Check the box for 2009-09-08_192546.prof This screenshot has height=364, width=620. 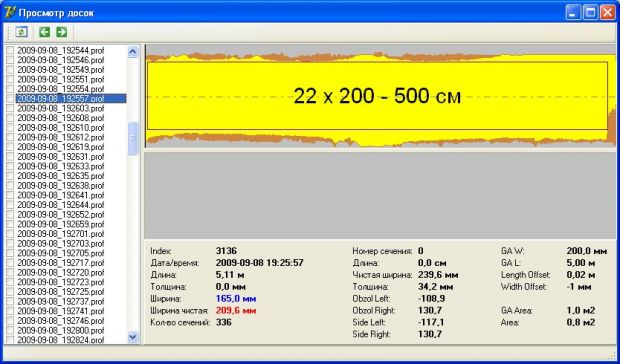coord(10,60)
